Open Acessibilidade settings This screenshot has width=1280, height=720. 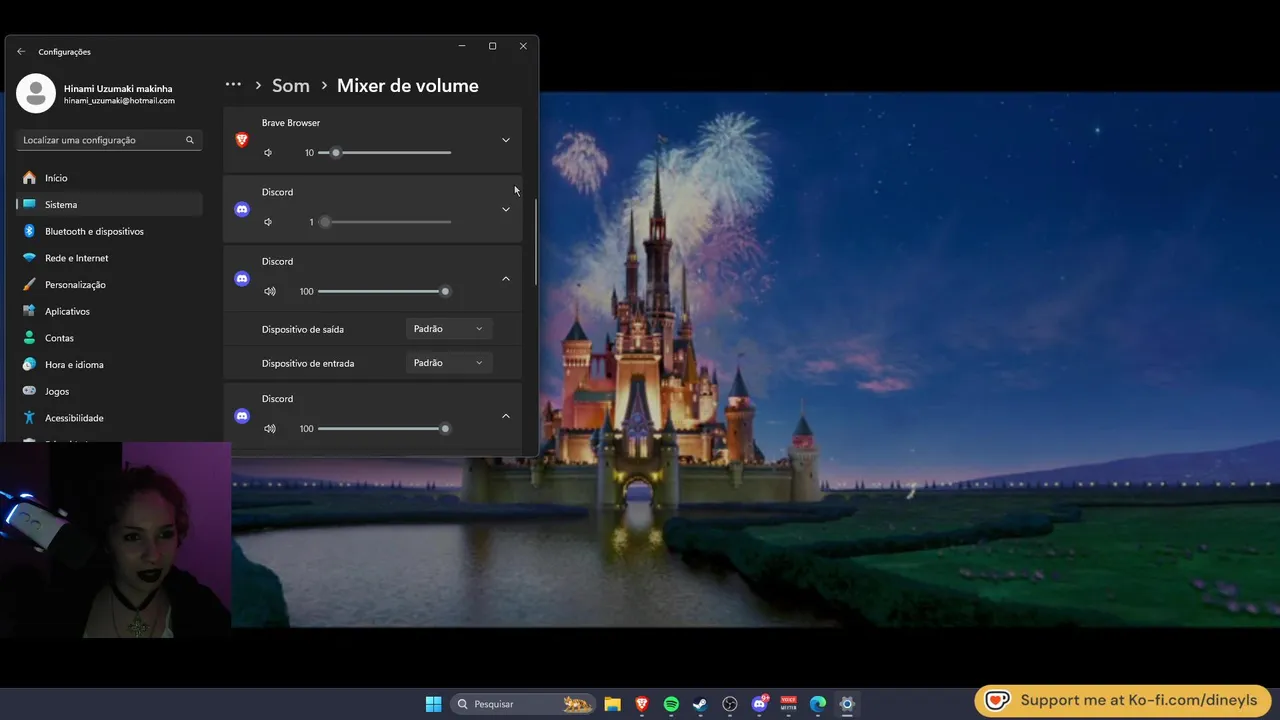[110, 418]
